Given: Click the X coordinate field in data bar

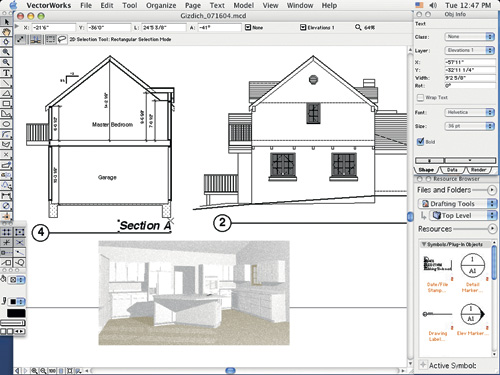Looking at the screenshot, I should pyautogui.click(x=53, y=28).
